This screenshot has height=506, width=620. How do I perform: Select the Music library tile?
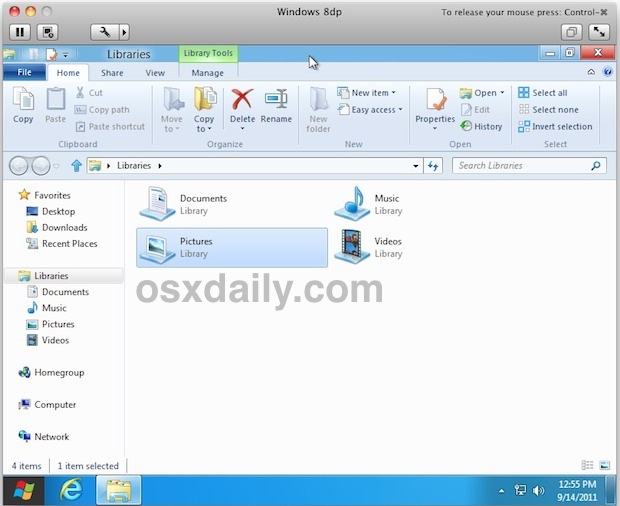pos(426,205)
